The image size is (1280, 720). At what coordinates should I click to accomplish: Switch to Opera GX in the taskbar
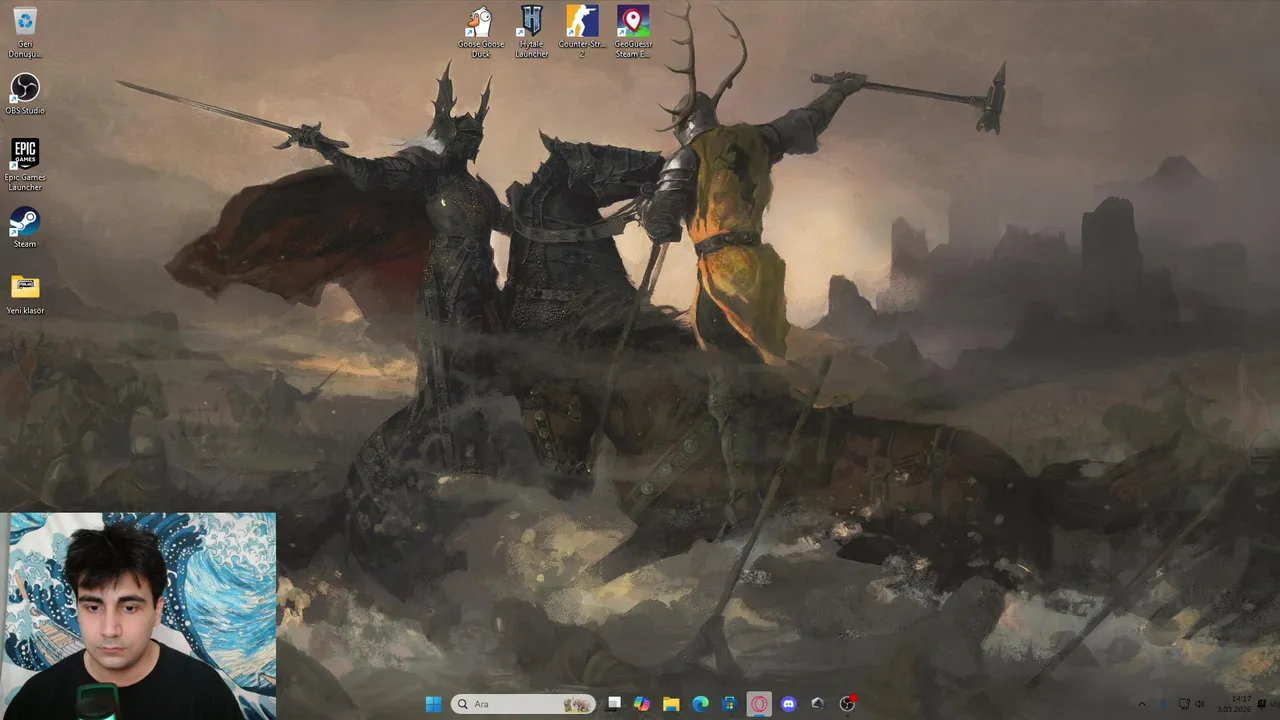pyautogui.click(x=759, y=704)
